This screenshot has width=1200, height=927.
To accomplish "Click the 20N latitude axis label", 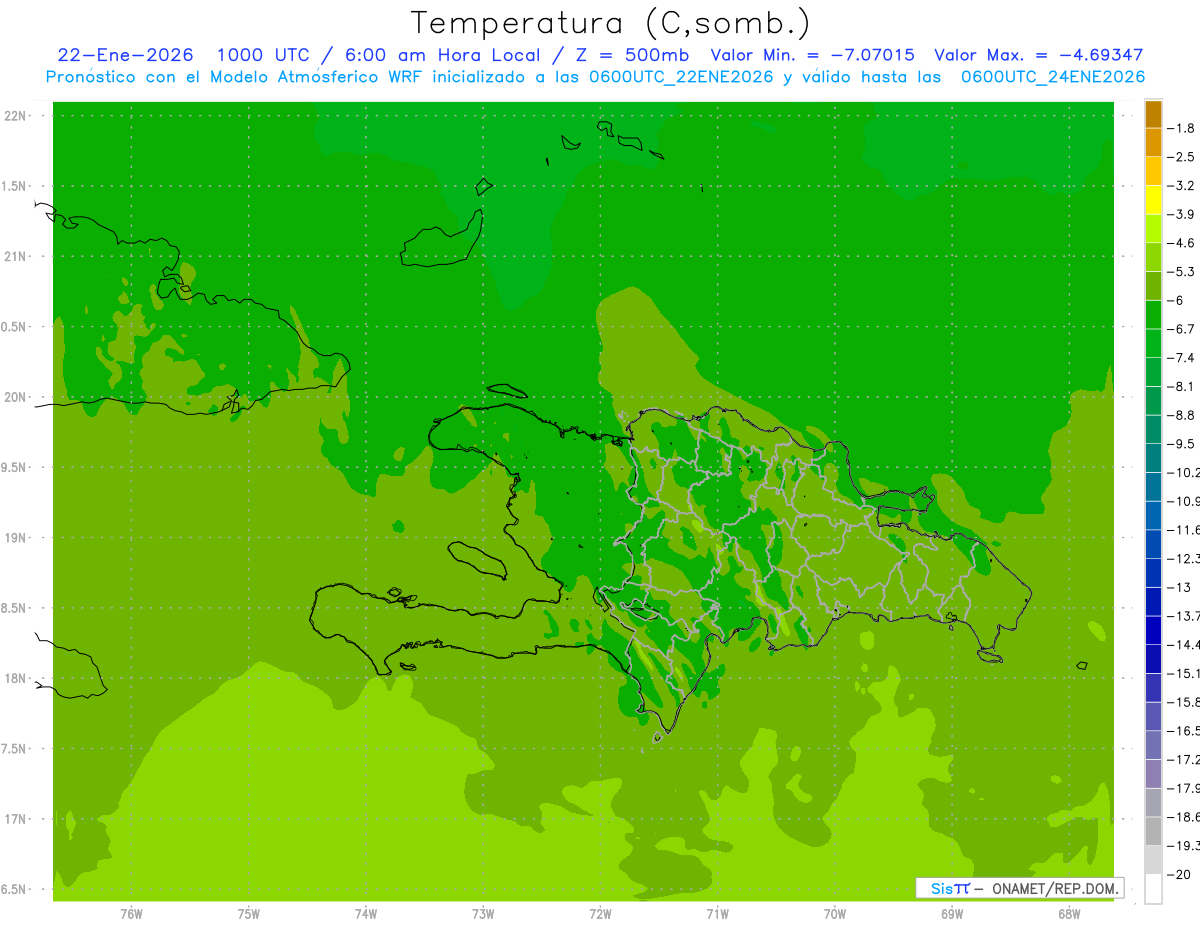I will point(17,397).
